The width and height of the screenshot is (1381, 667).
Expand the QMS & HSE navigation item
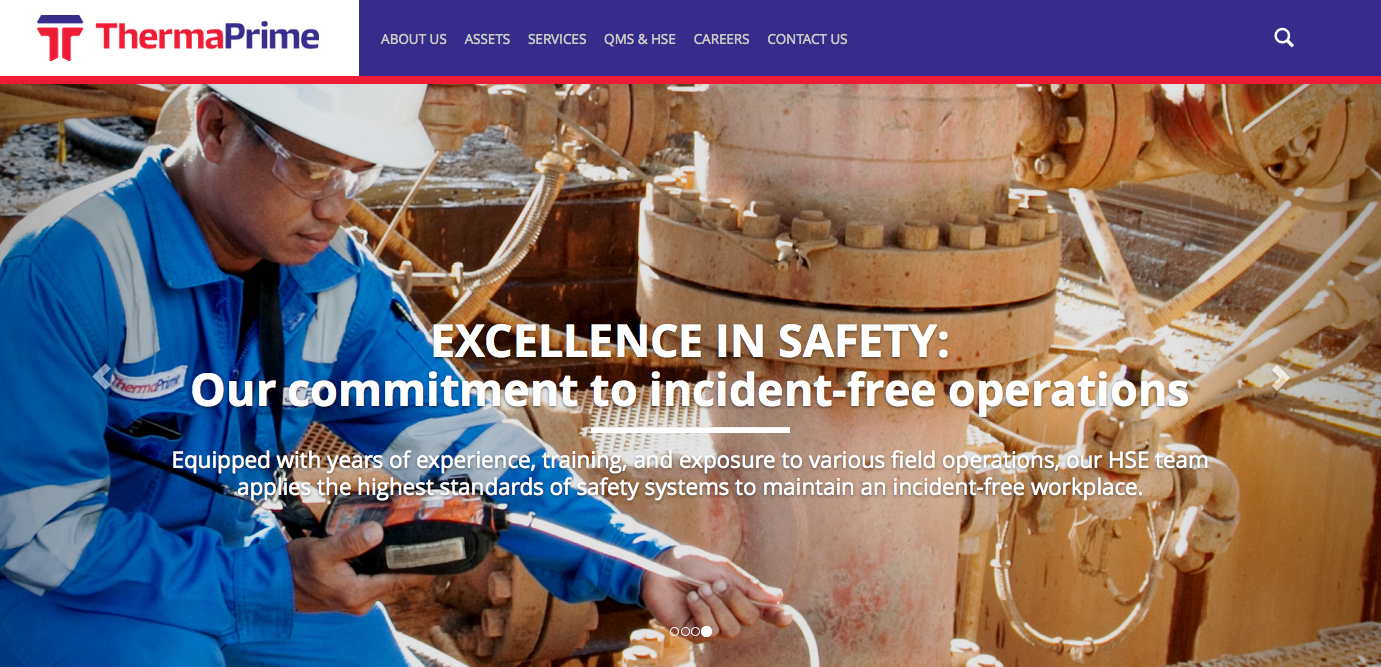coord(640,39)
